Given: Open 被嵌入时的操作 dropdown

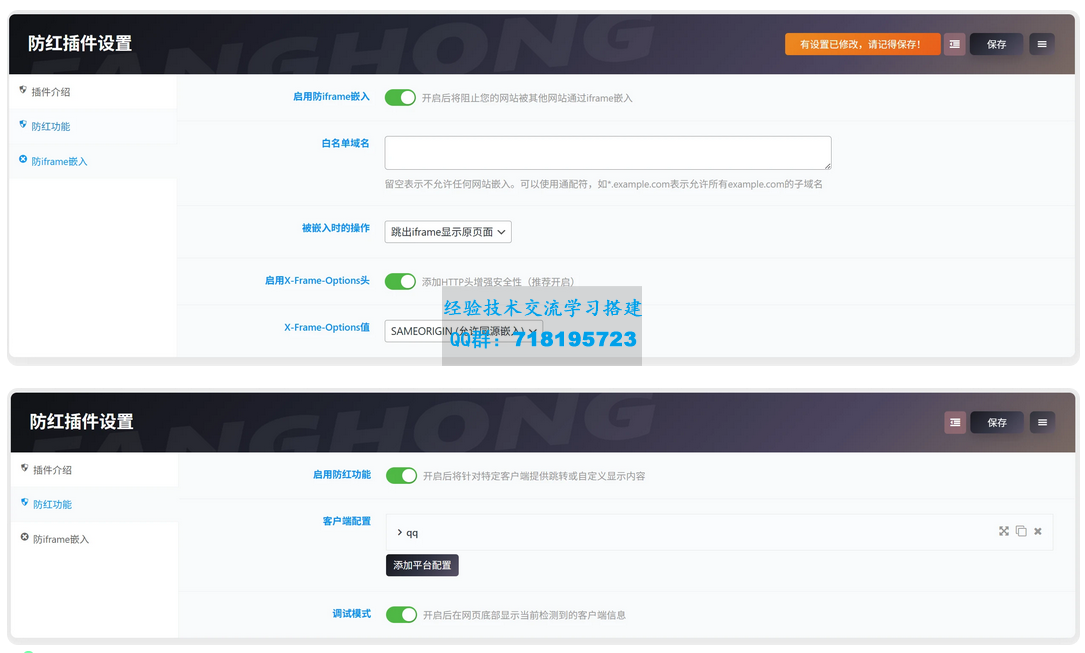Looking at the screenshot, I should pyautogui.click(x=448, y=232).
